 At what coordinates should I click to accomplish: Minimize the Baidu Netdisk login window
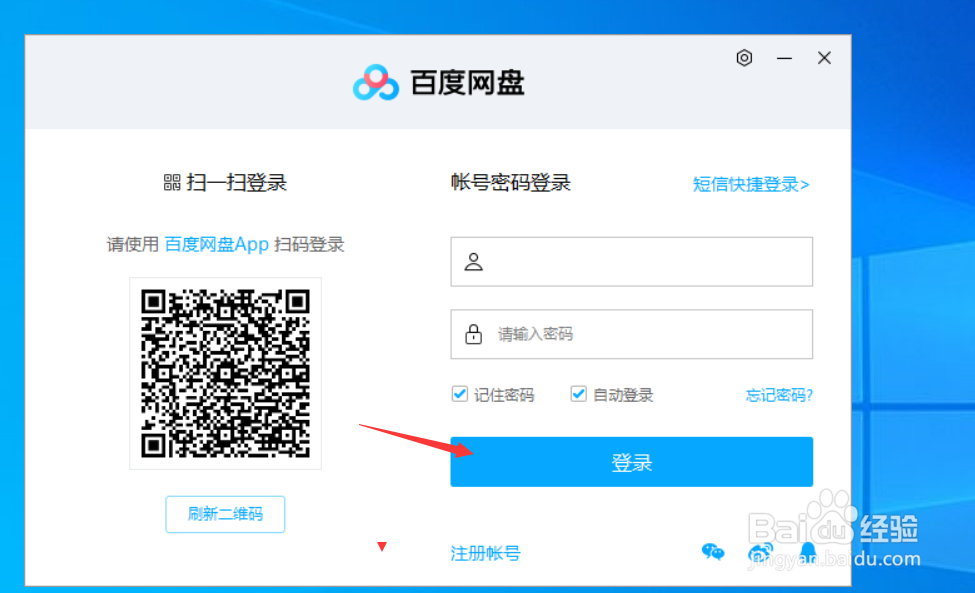pos(784,58)
